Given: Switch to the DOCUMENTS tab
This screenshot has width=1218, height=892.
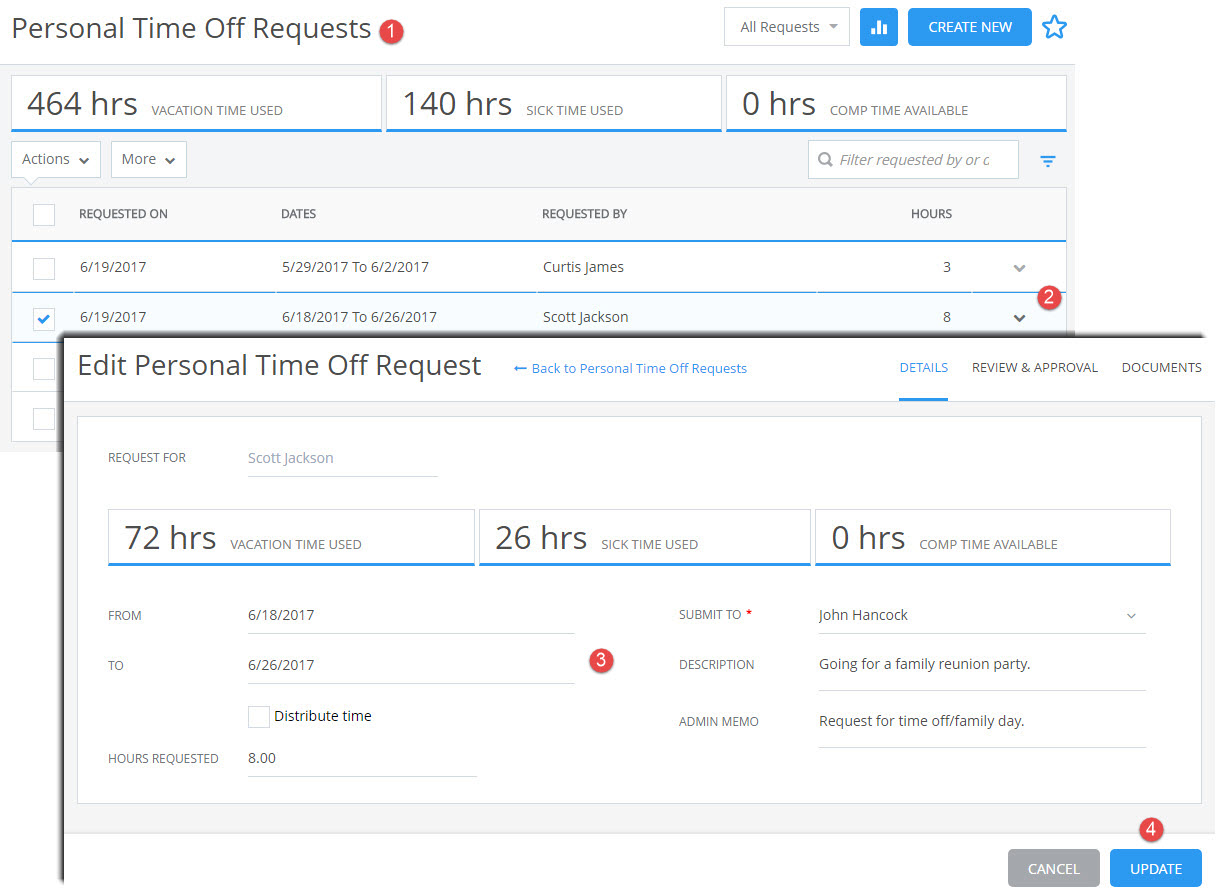Looking at the screenshot, I should point(1162,367).
